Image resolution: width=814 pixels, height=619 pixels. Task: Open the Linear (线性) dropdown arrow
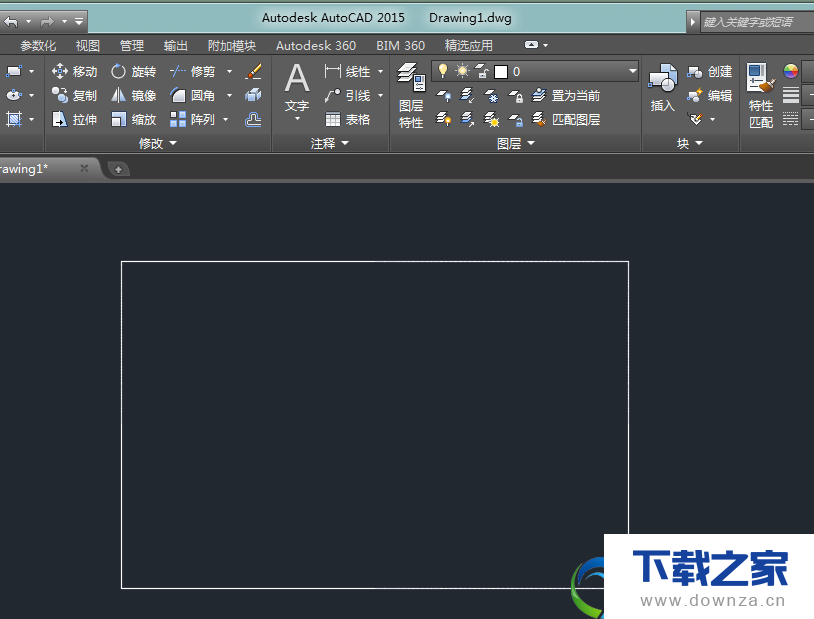(x=381, y=71)
